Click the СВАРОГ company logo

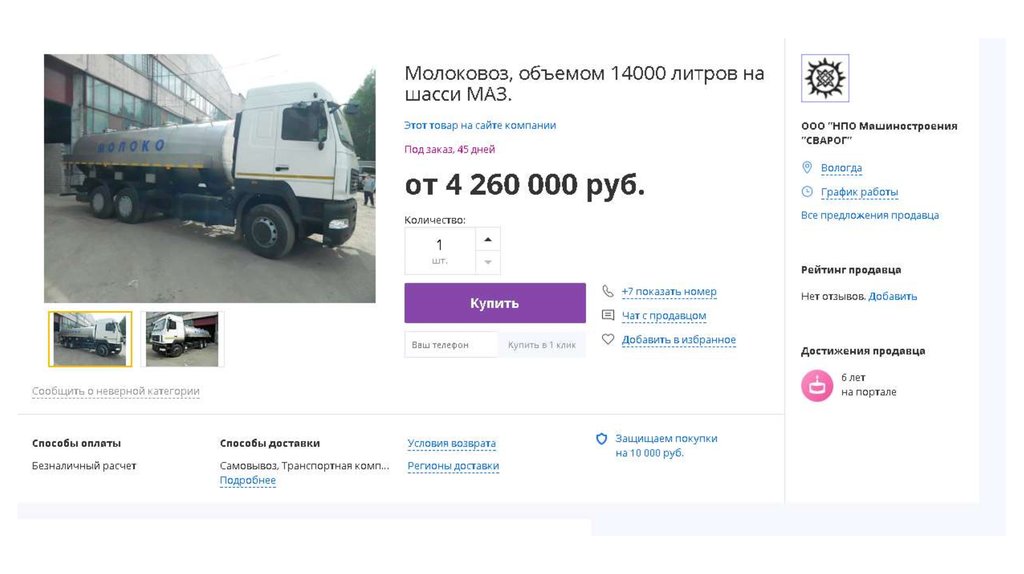click(825, 78)
